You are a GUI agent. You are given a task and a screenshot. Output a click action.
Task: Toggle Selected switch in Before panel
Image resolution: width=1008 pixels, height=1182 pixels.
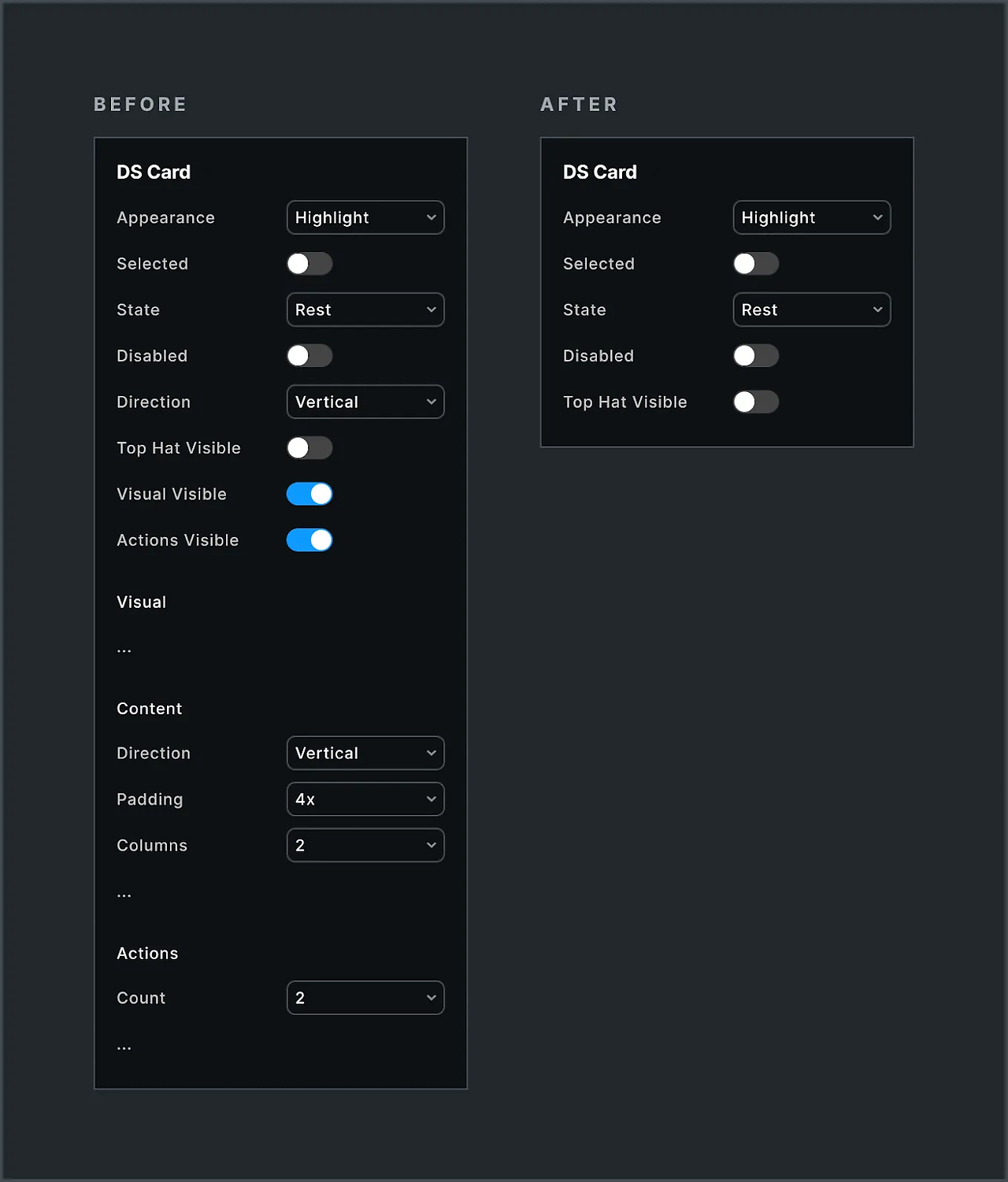point(309,264)
